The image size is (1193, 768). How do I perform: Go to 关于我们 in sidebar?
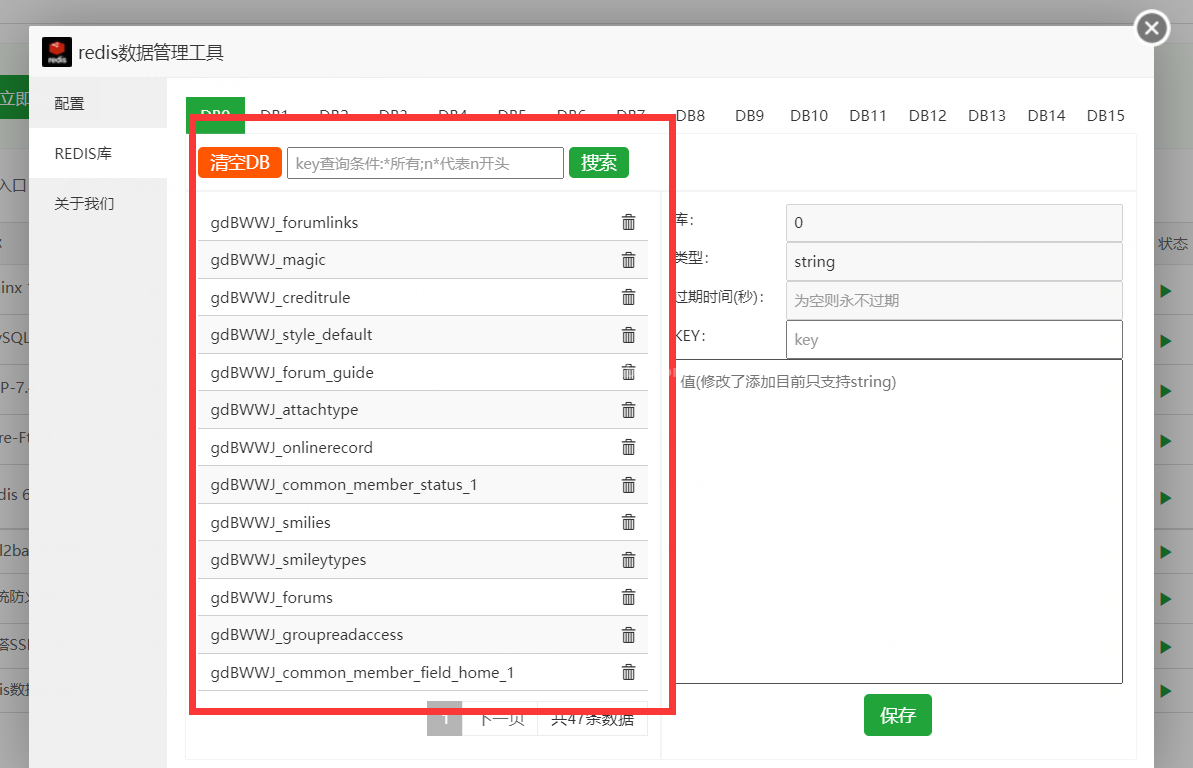[x=84, y=204]
